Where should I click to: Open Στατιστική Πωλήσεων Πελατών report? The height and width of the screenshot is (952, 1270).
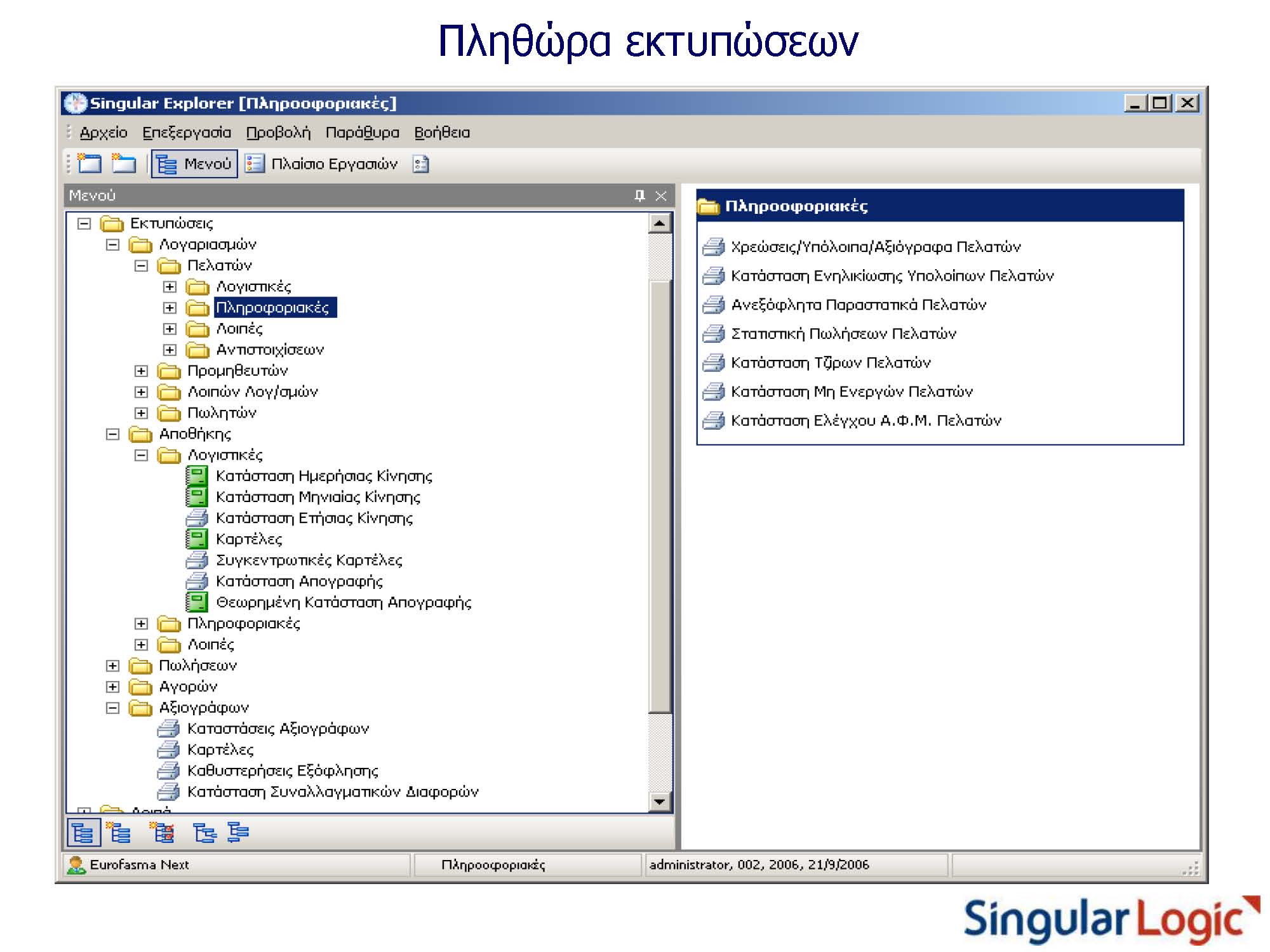[x=843, y=334]
